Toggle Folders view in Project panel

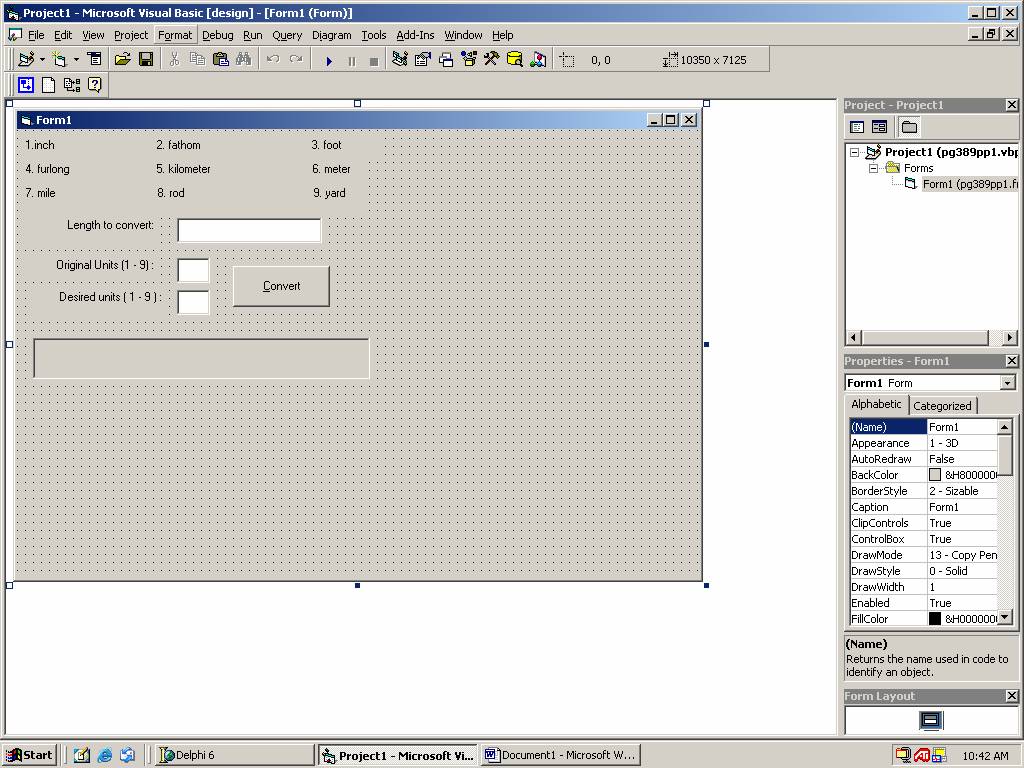coord(909,127)
